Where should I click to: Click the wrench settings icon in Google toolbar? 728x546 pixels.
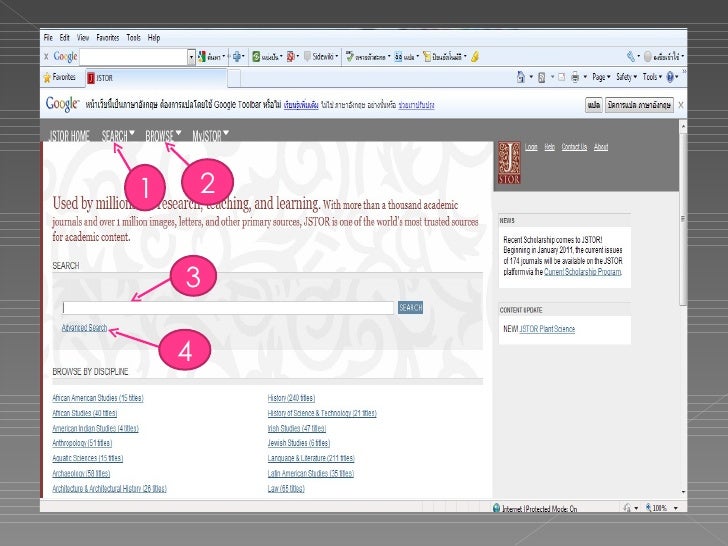(630, 57)
